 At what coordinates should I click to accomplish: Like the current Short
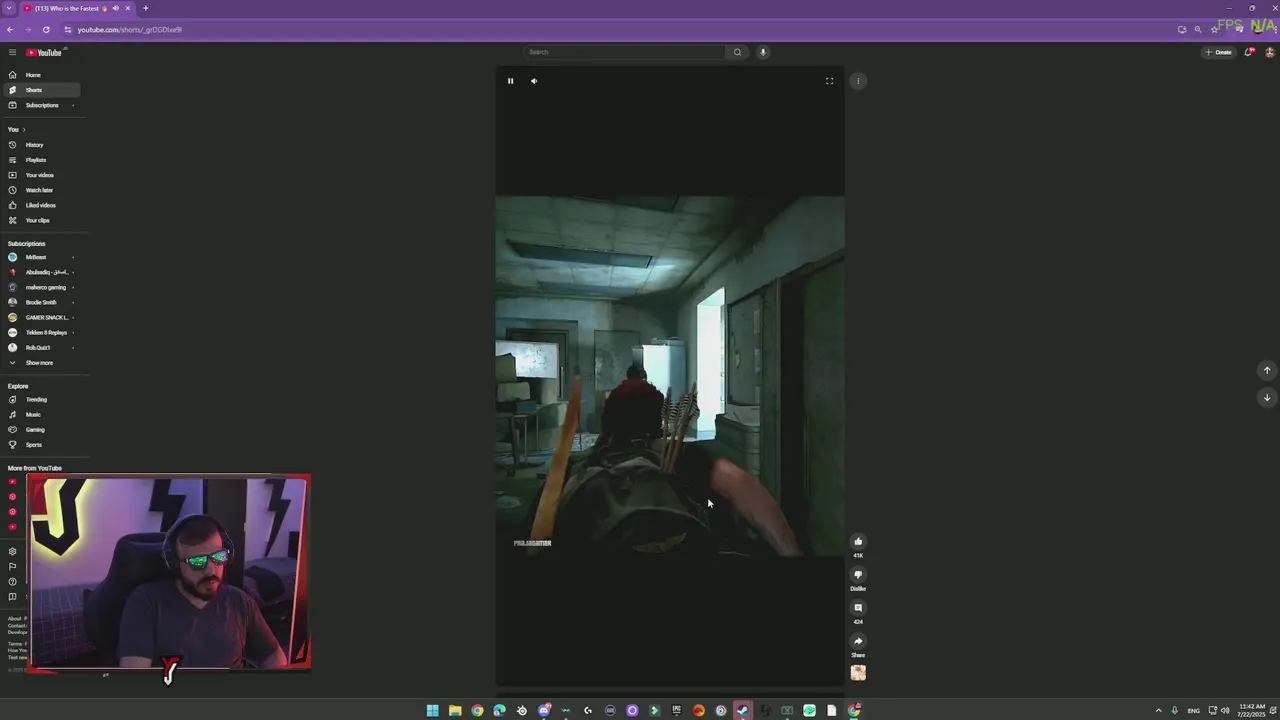click(858, 542)
